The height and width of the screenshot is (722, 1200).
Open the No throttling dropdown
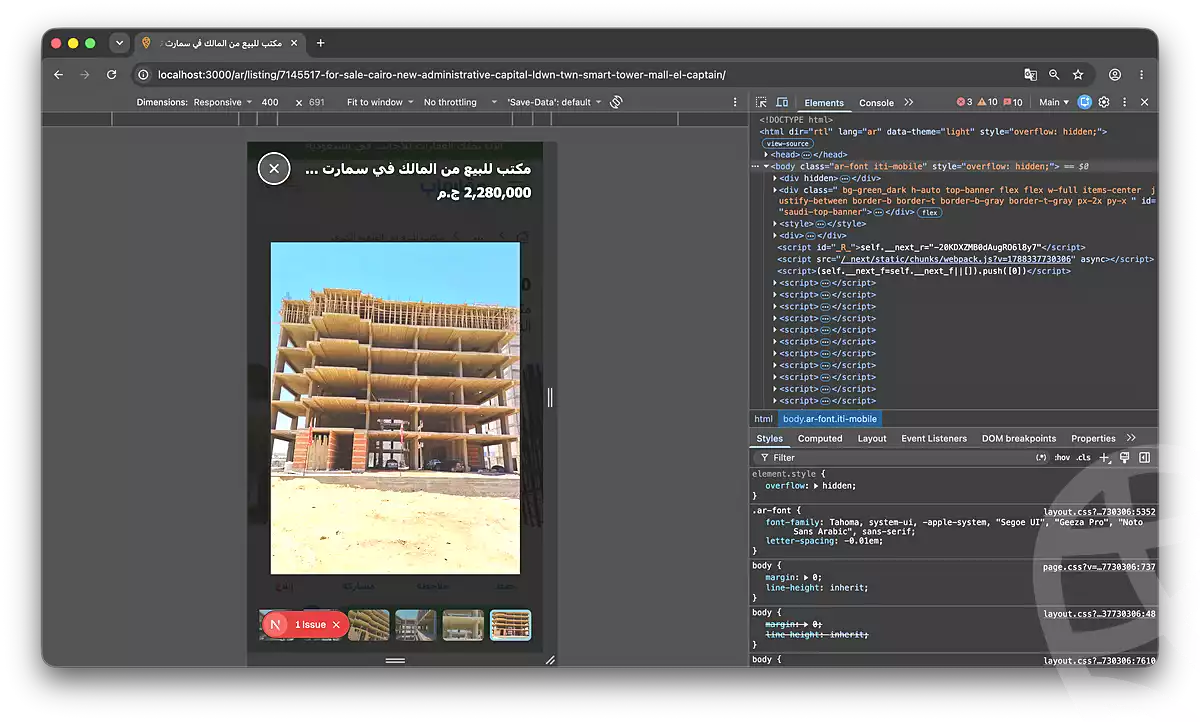click(x=460, y=102)
